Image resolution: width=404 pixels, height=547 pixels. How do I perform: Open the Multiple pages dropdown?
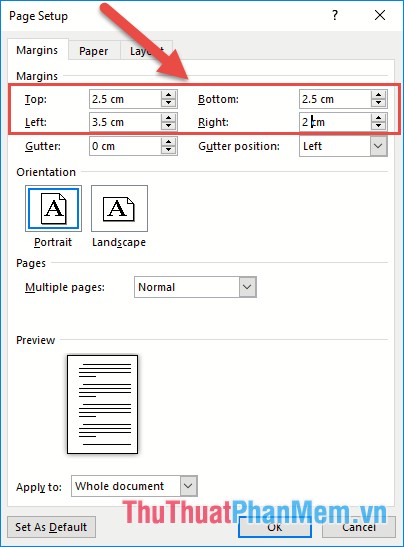pos(195,287)
